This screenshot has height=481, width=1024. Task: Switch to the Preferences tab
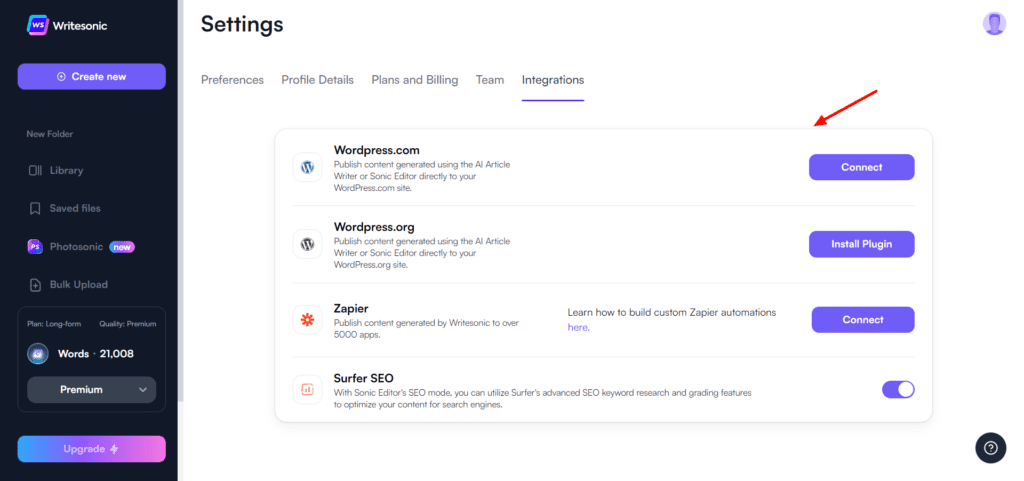(232, 80)
